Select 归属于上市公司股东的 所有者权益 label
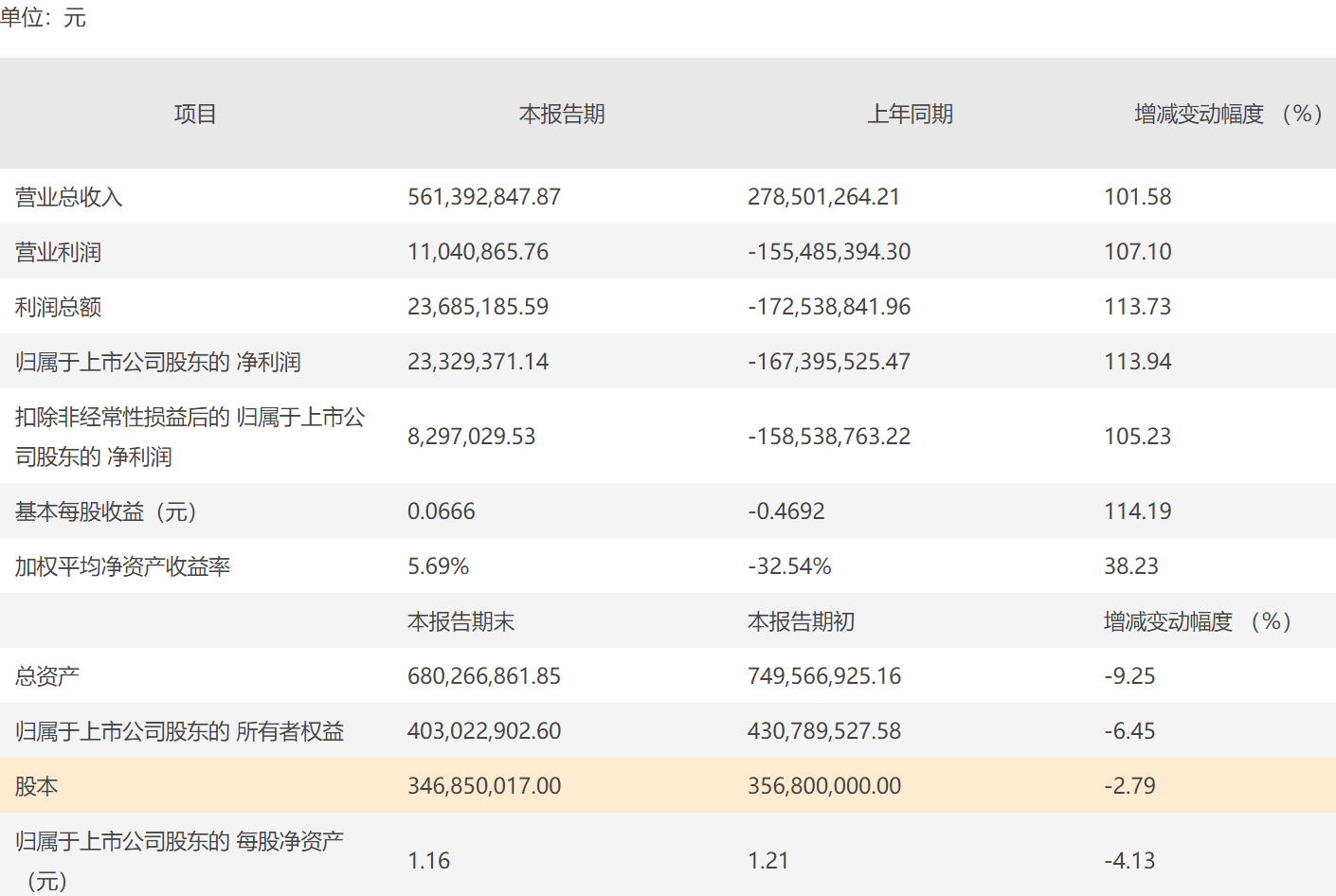This screenshot has height=896, width=1336. (180, 731)
